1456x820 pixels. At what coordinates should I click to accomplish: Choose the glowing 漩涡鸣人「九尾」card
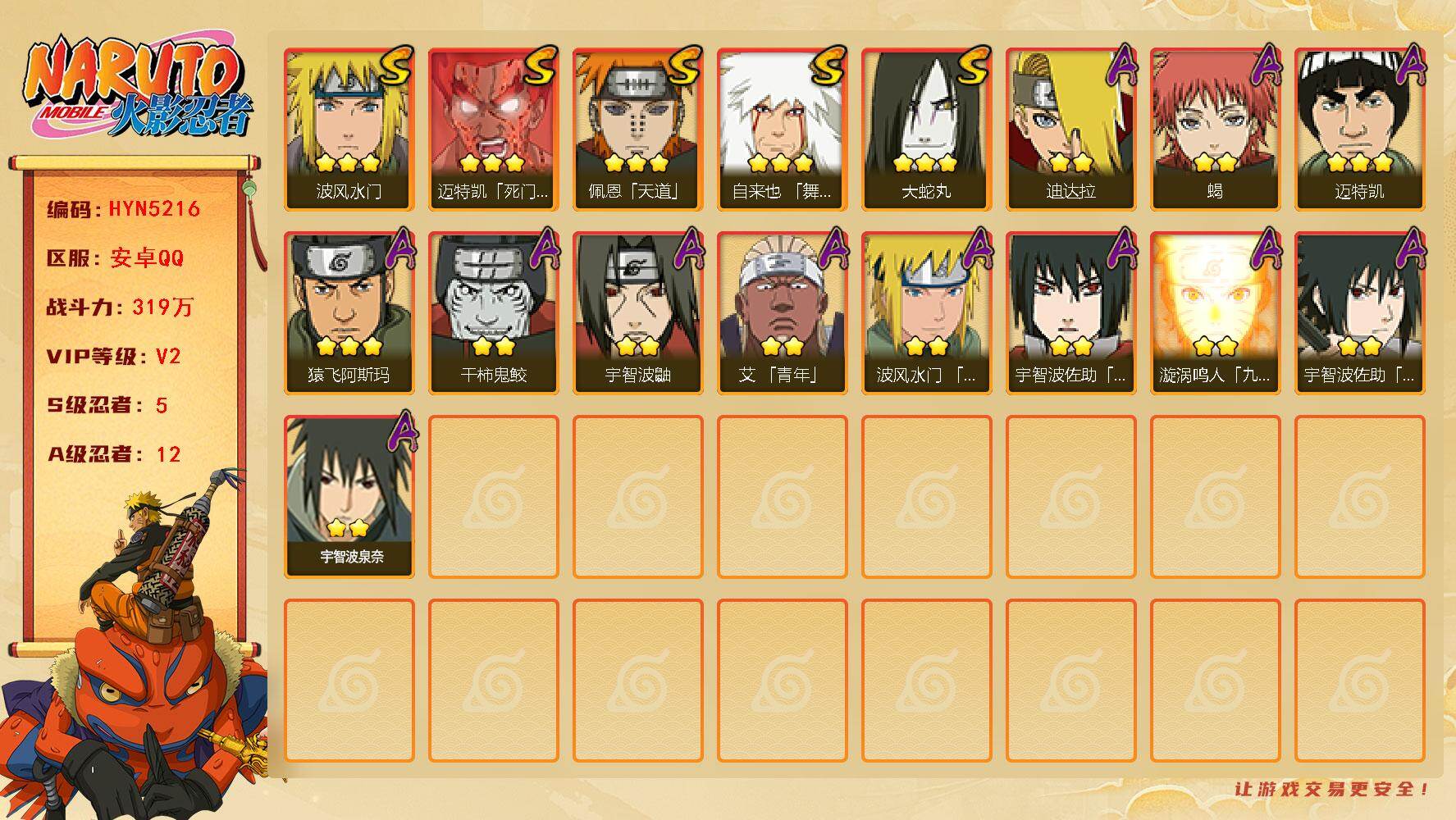[1215, 313]
